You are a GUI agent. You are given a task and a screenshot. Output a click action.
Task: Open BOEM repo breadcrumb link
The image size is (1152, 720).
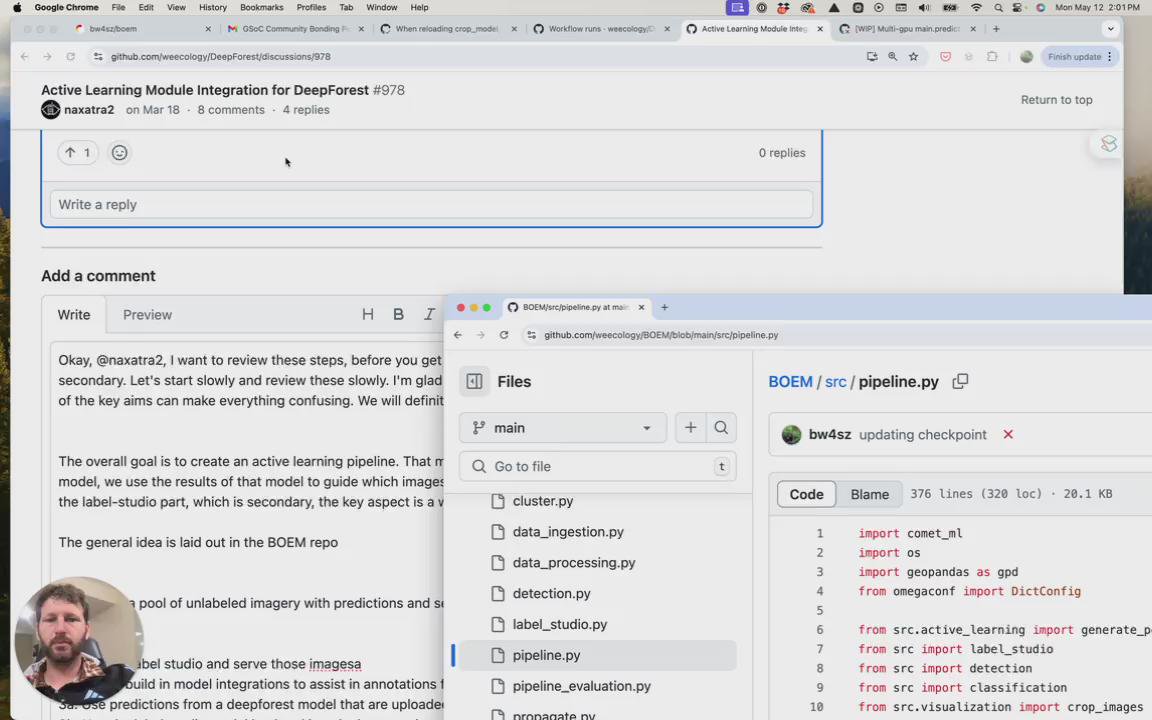pos(790,381)
